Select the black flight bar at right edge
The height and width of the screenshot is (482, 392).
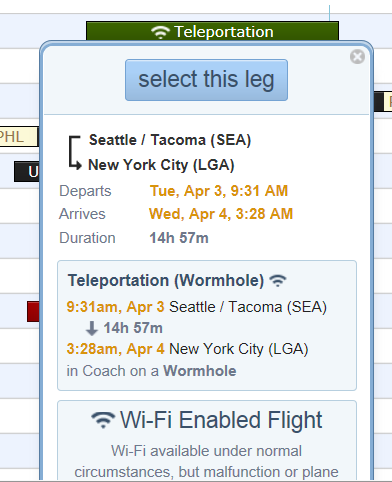point(379,102)
